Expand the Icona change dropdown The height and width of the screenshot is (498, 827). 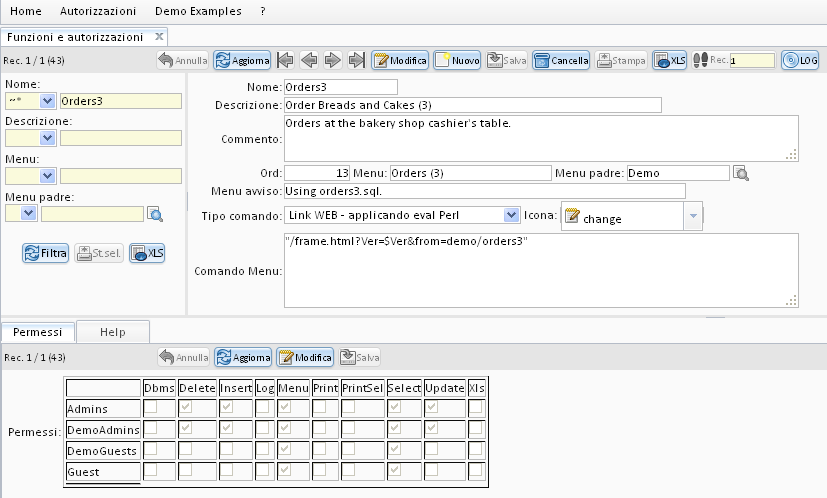point(693,216)
